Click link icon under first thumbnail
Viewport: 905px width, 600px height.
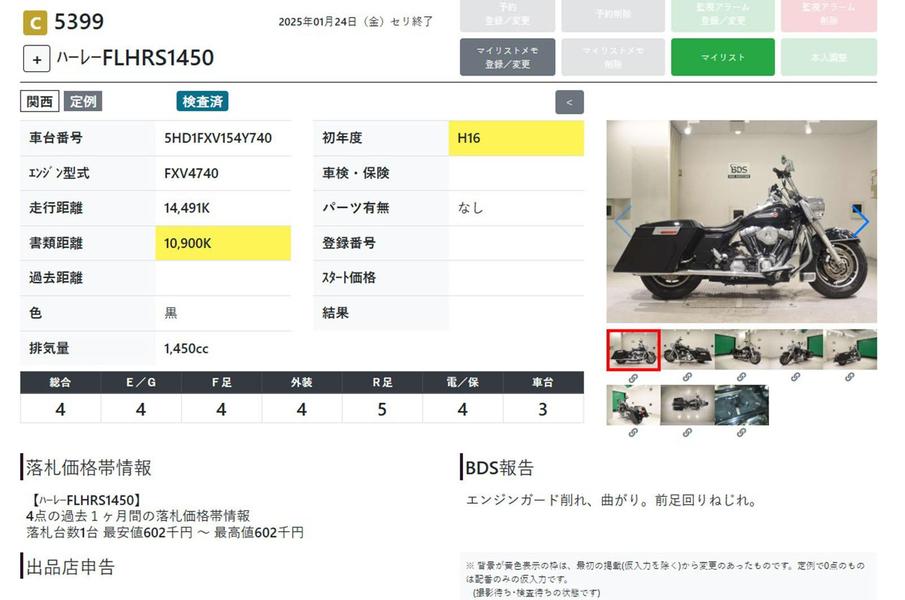point(633,378)
